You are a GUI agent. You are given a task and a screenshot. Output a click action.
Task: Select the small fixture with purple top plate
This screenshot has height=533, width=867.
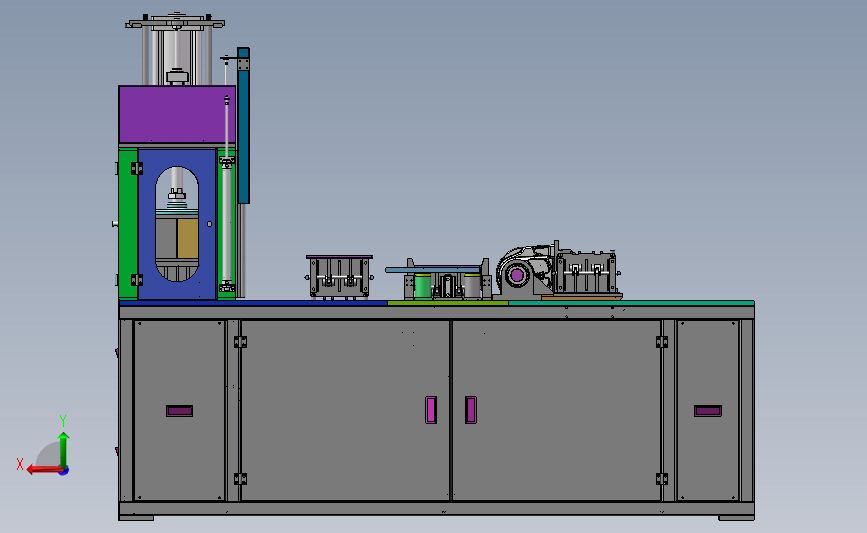(x=340, y=276)
